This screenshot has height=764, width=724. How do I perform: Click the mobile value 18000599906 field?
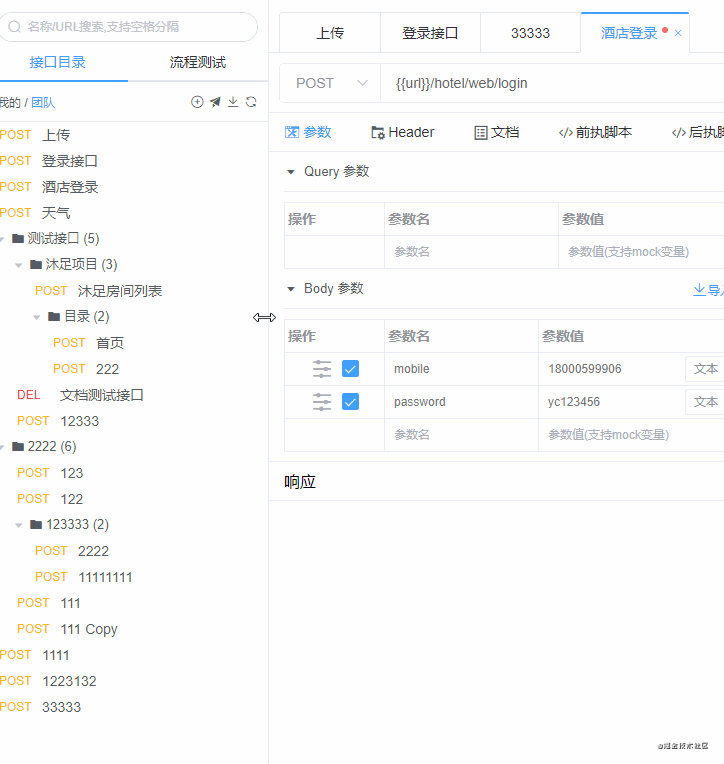(x=611, y=369)
